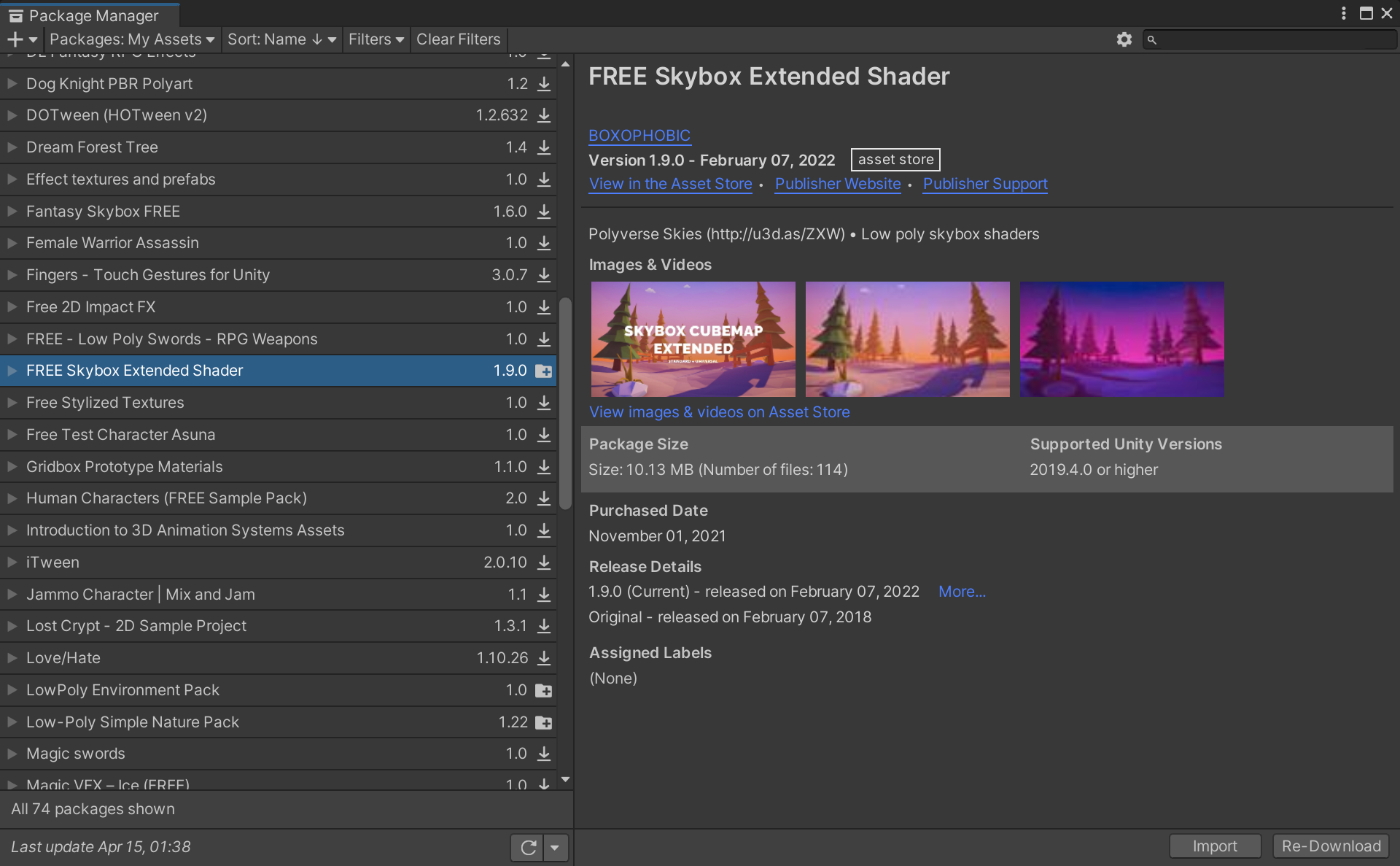Expand the Dog Knight PBR Polyart entry

pyautogui.click(x=12, y=84)
